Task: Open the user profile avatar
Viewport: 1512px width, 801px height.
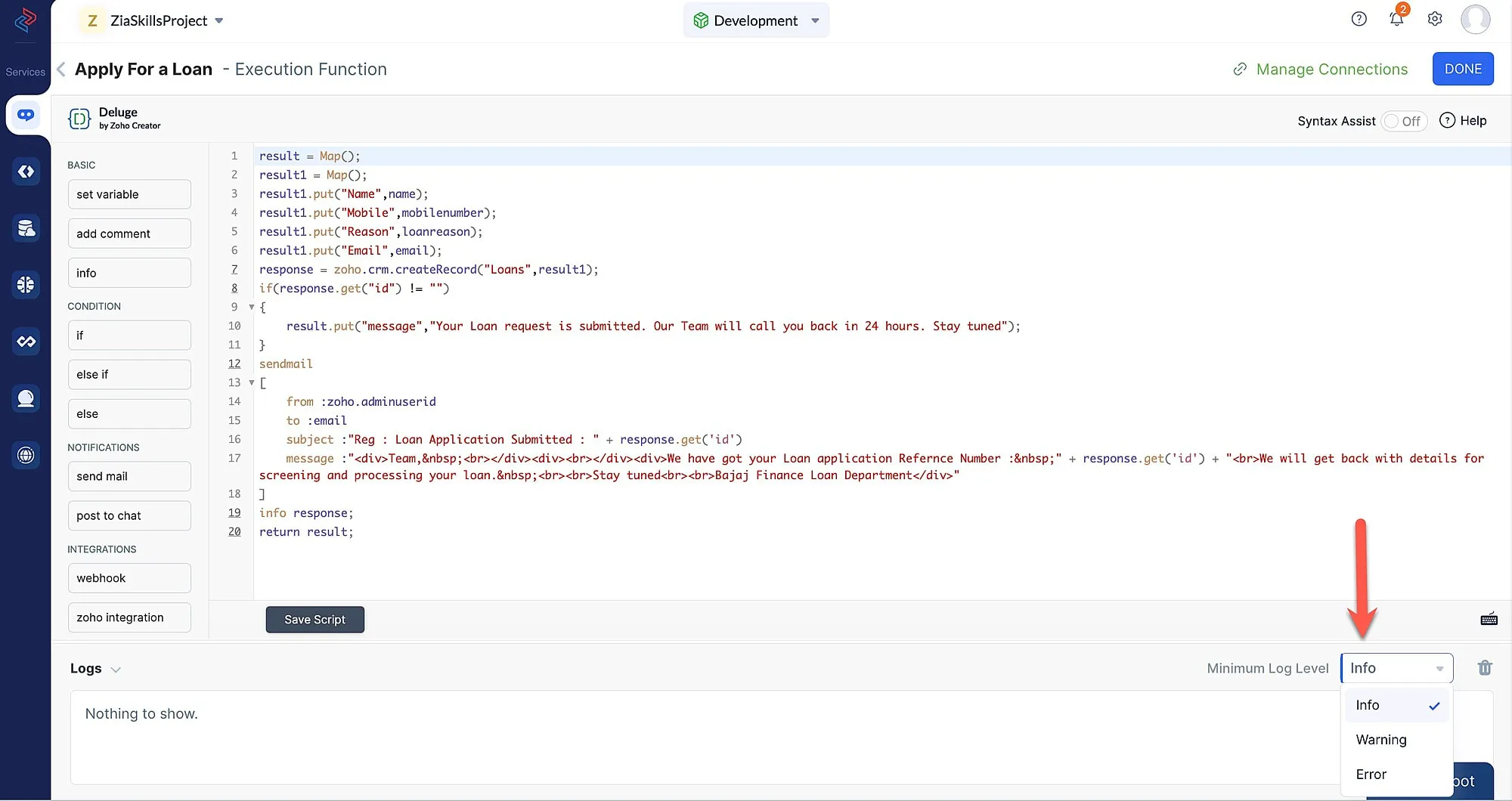Action: [x=1476, y=19]
